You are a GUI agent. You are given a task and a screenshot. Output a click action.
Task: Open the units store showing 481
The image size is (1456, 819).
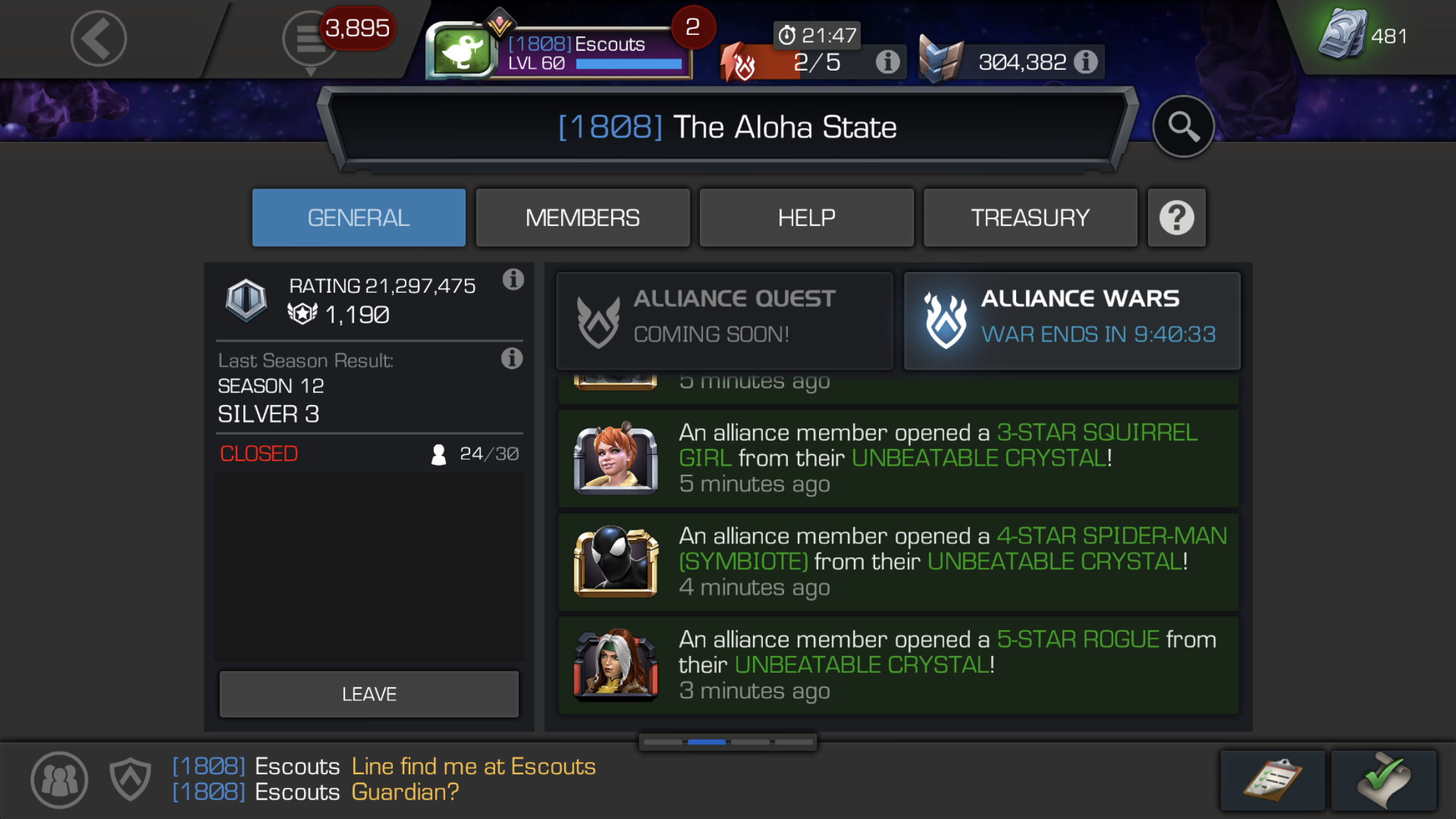[1364, 36]
